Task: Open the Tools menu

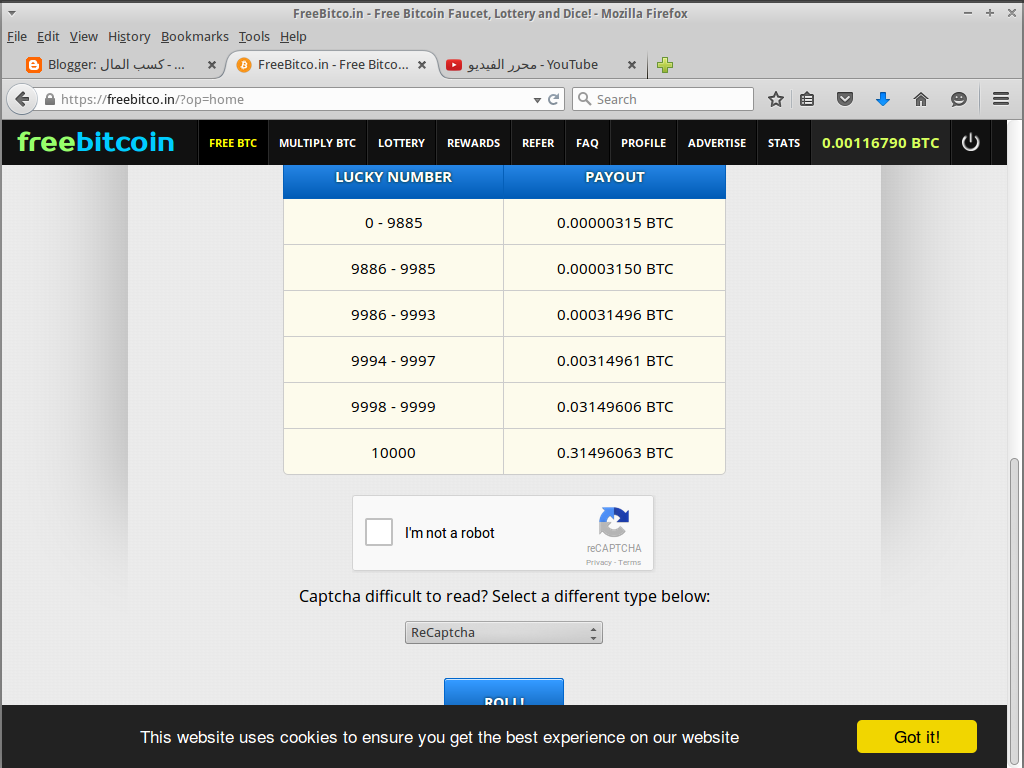Action: [254, 37]
